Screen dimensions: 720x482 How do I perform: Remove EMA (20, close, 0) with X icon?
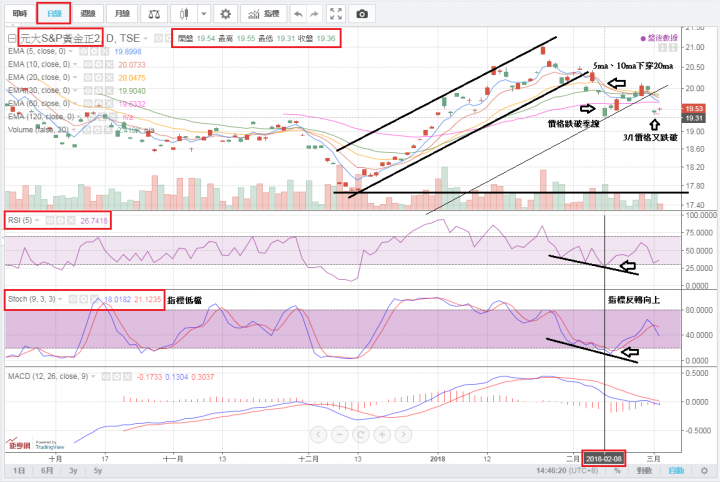(109, 78)
